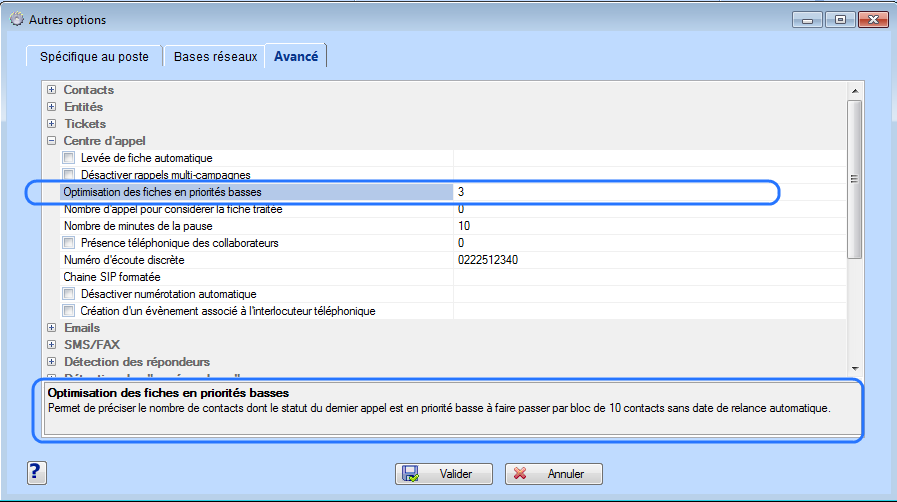The height and width of the screenshot is (502, 897).
Task: Click the vertical scrollbar thumb
Action: pos(855,179)
